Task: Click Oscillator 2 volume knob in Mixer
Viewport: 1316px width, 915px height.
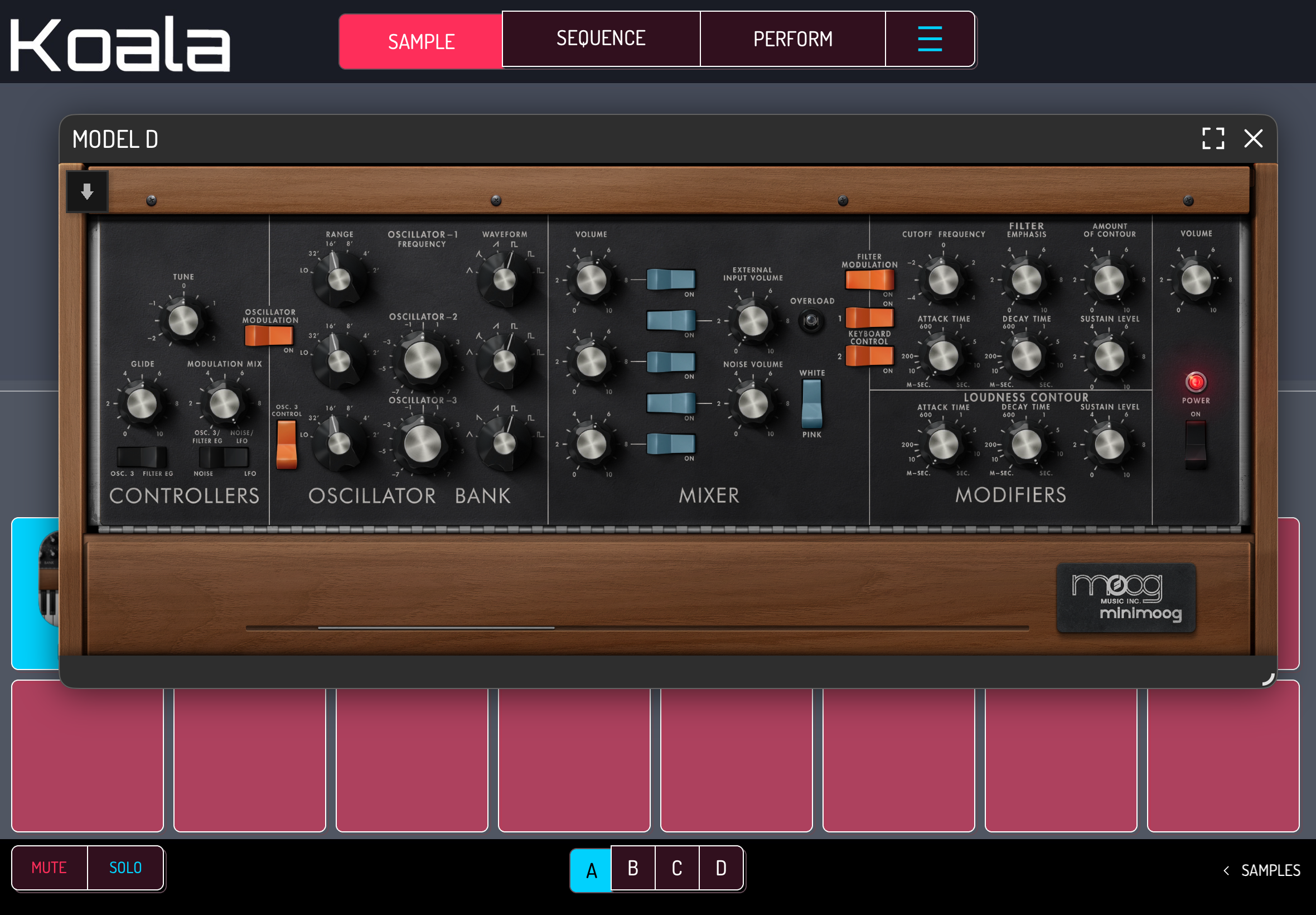Action: [x=591, y=362]
